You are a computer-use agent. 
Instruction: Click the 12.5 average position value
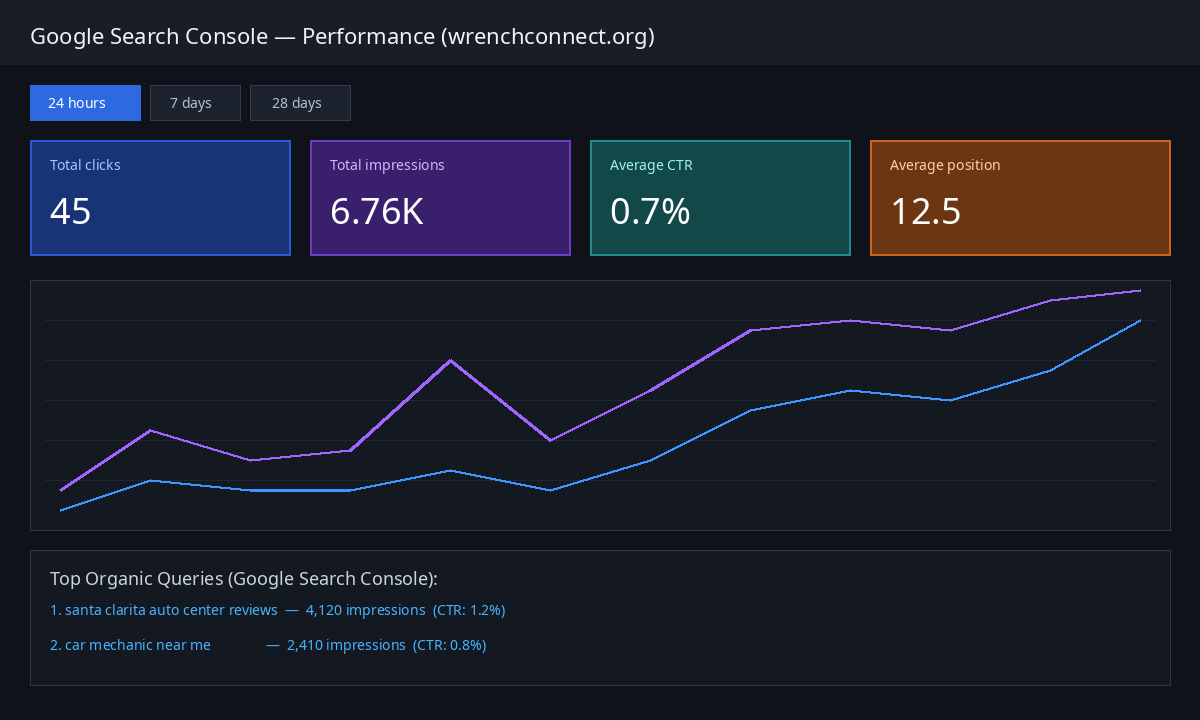click(x=926, y=212)
